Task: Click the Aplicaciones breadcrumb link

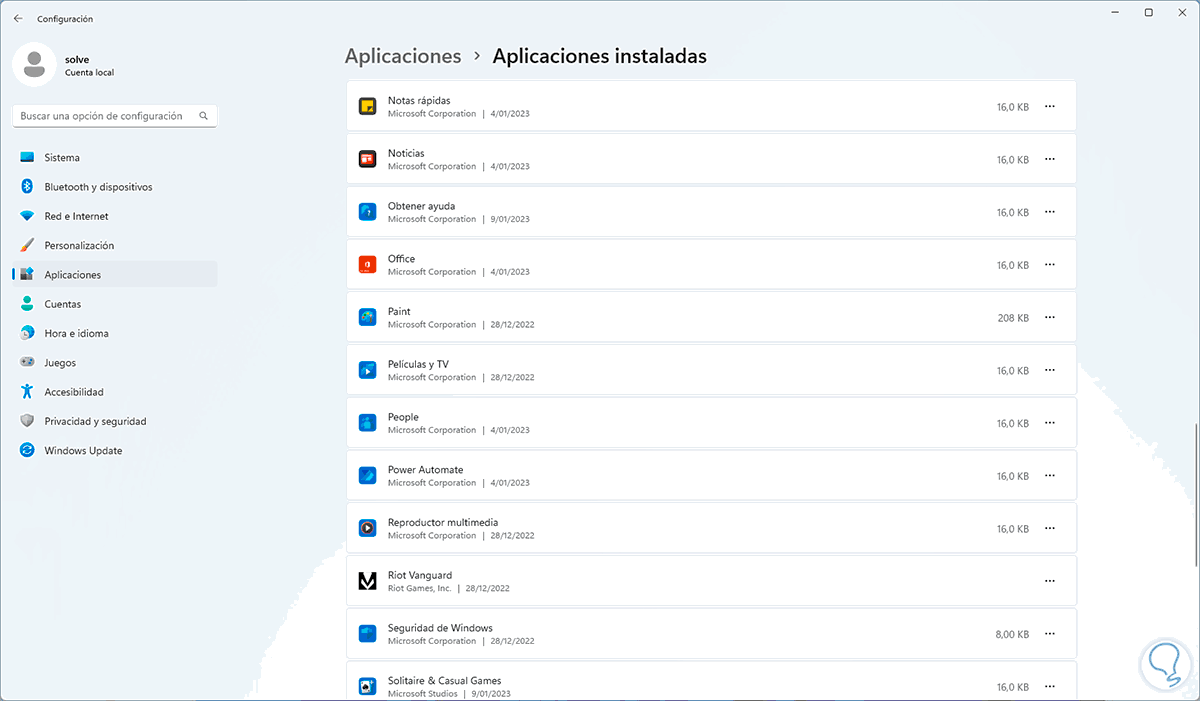Action: click(x=403, y=57)
